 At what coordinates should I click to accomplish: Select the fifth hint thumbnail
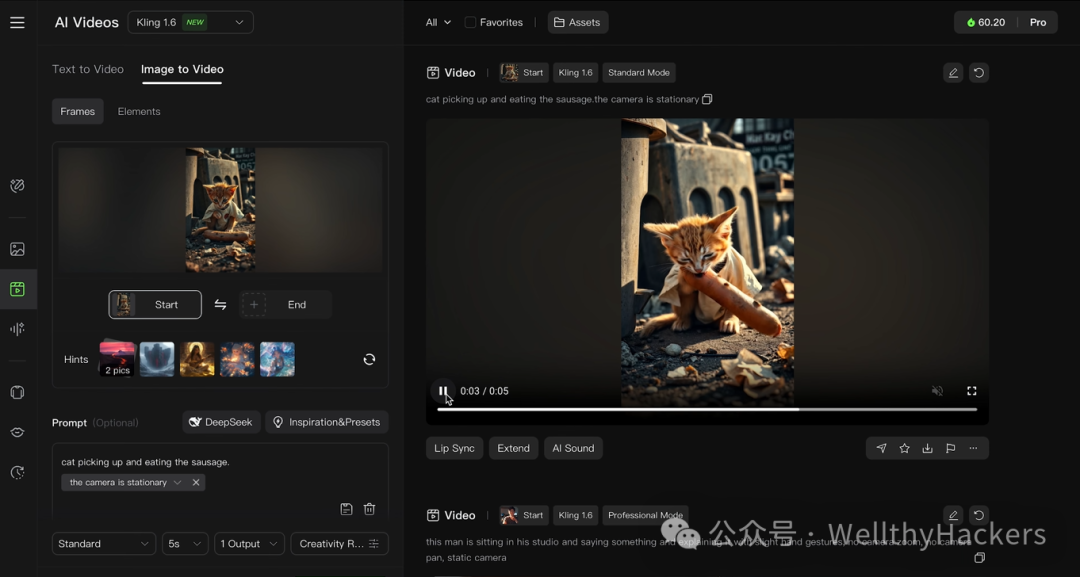[x=277, y=359]
